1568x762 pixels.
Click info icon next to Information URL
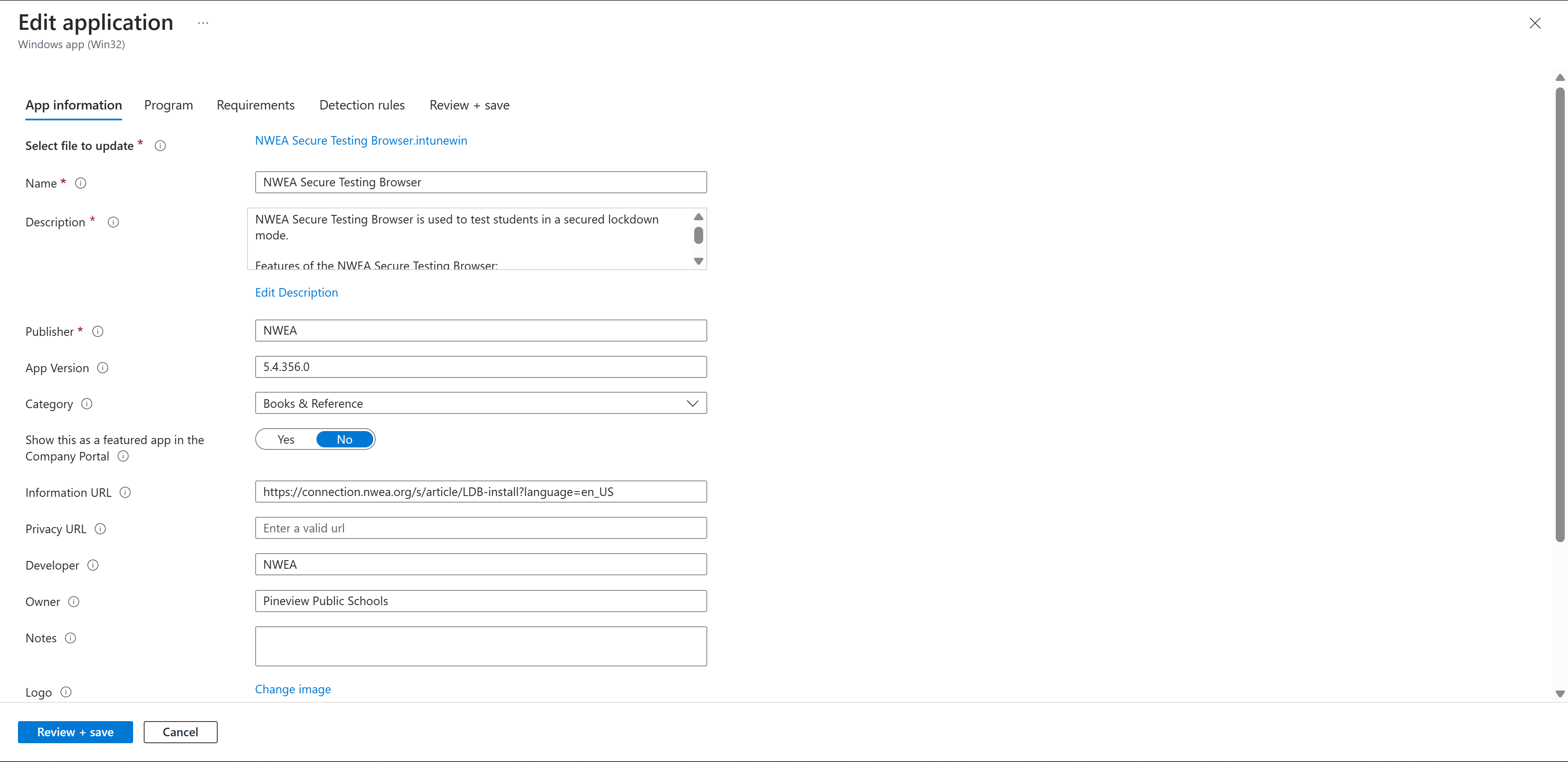point(126,492)
